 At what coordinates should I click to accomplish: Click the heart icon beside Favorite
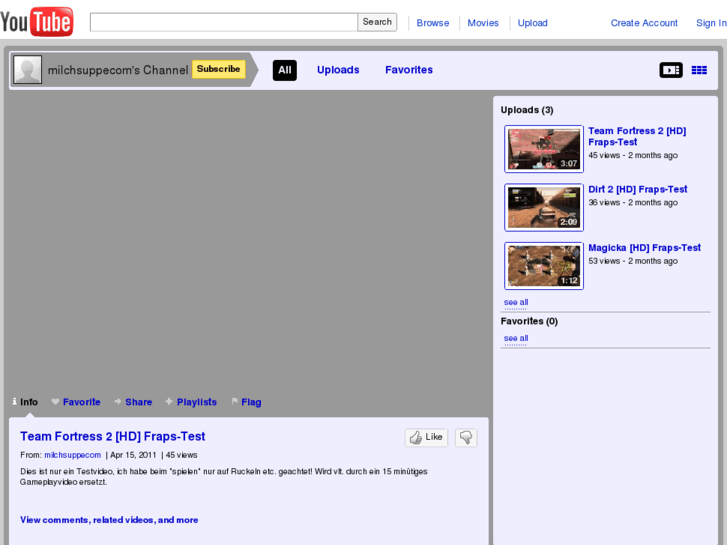pyautogui.click(x=55, y=402)
